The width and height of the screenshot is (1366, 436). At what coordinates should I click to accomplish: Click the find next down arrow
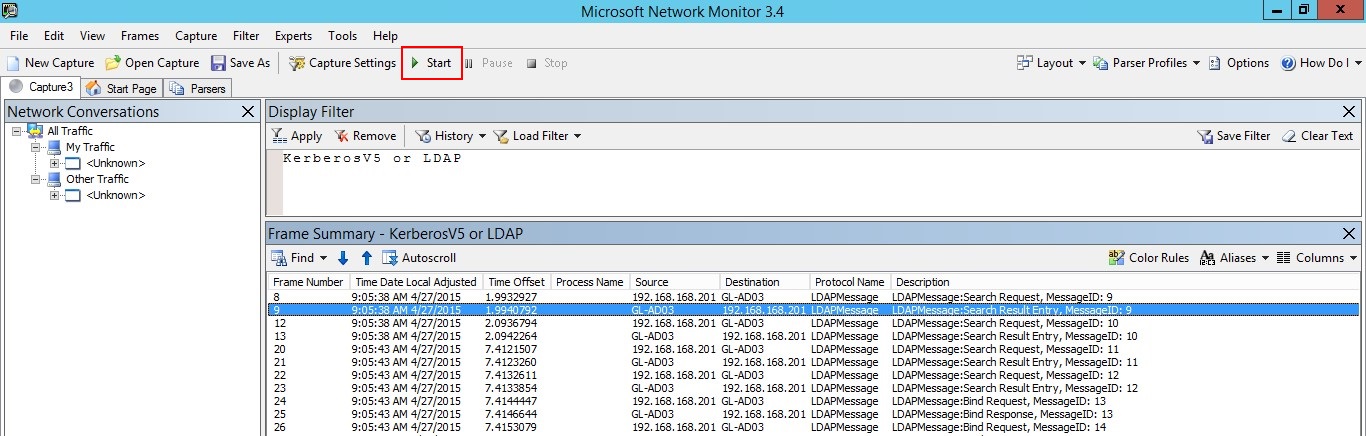343,258
